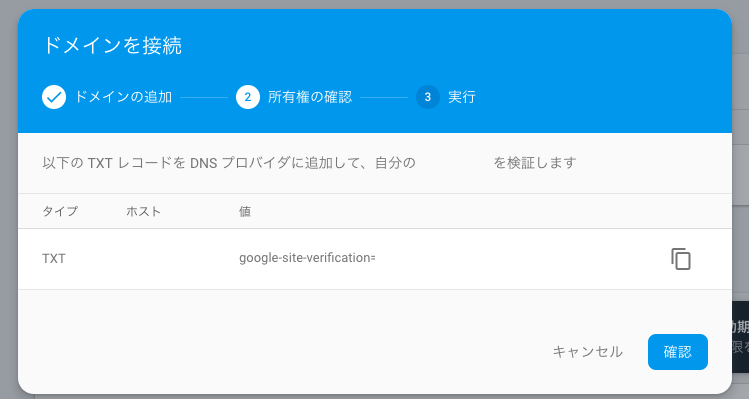Click the google-site-verification= value text
Viewport: 749px width, 399px height.
click(x=307, y=258)
